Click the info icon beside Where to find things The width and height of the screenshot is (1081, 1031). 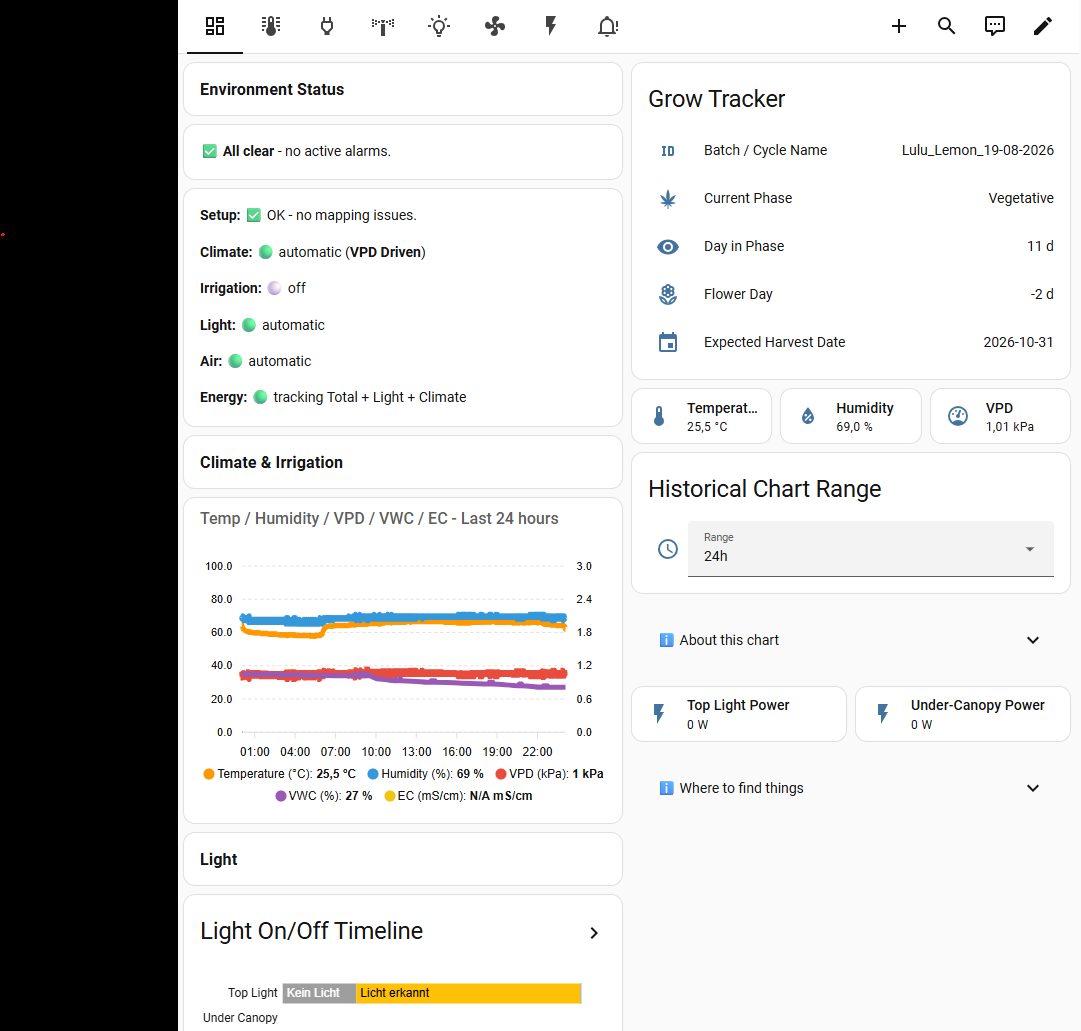[666, 788]
